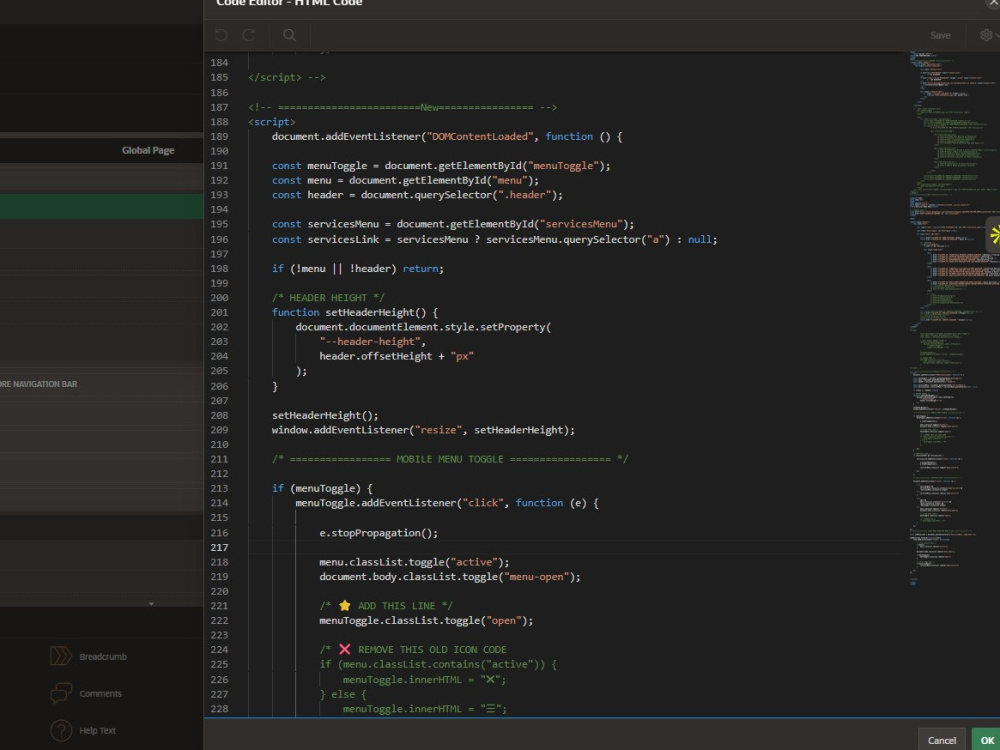The height and width of the screenshot is (750, 1000).
Task: Click the header.offsetHeight + "px" line
Action: 396,357
